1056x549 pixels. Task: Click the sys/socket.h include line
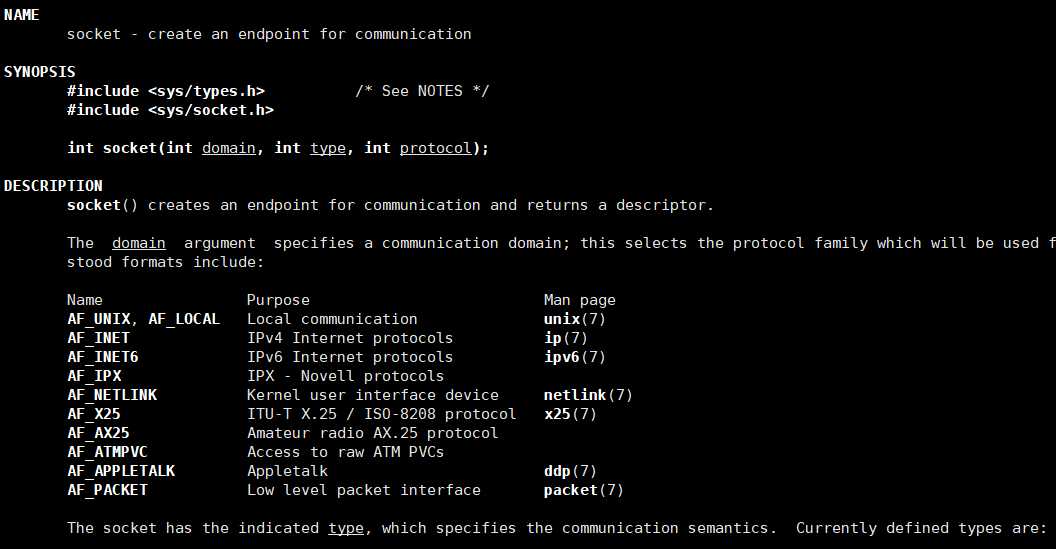point(170,110)
